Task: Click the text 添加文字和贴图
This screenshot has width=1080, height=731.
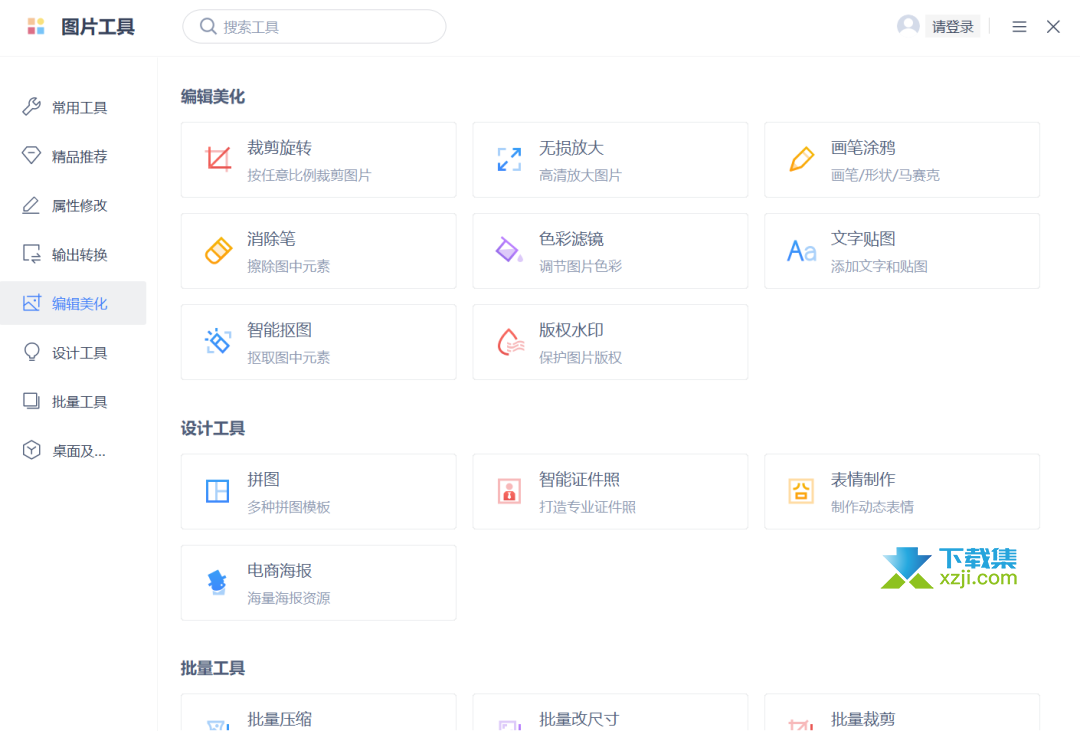Action: (x=879, y=266)
